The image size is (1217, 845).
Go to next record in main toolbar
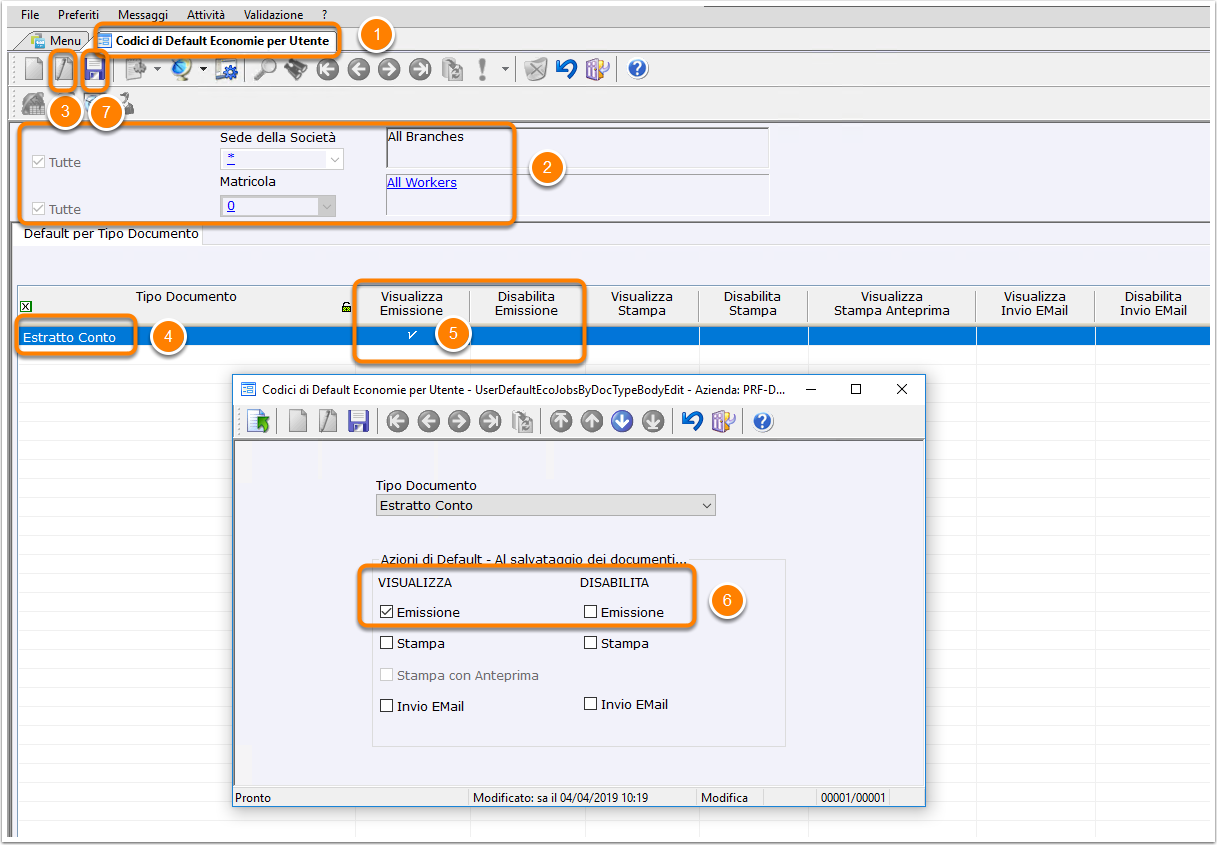coord(389,69)
